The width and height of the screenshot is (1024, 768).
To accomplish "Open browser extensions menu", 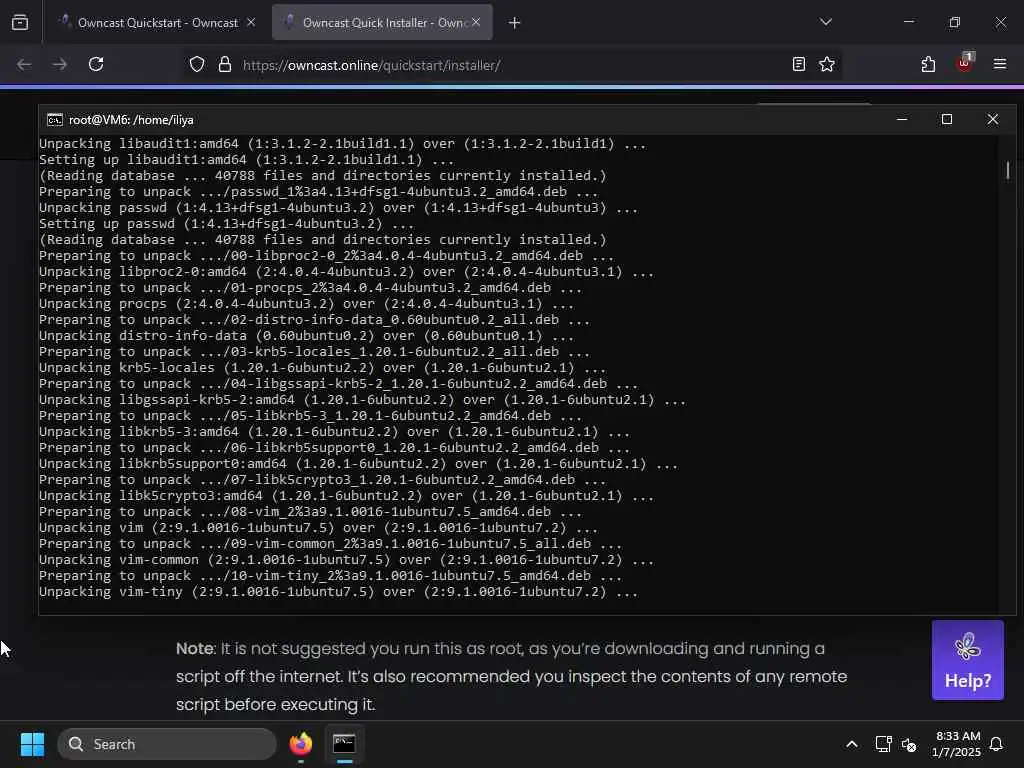I will [928, 64].
